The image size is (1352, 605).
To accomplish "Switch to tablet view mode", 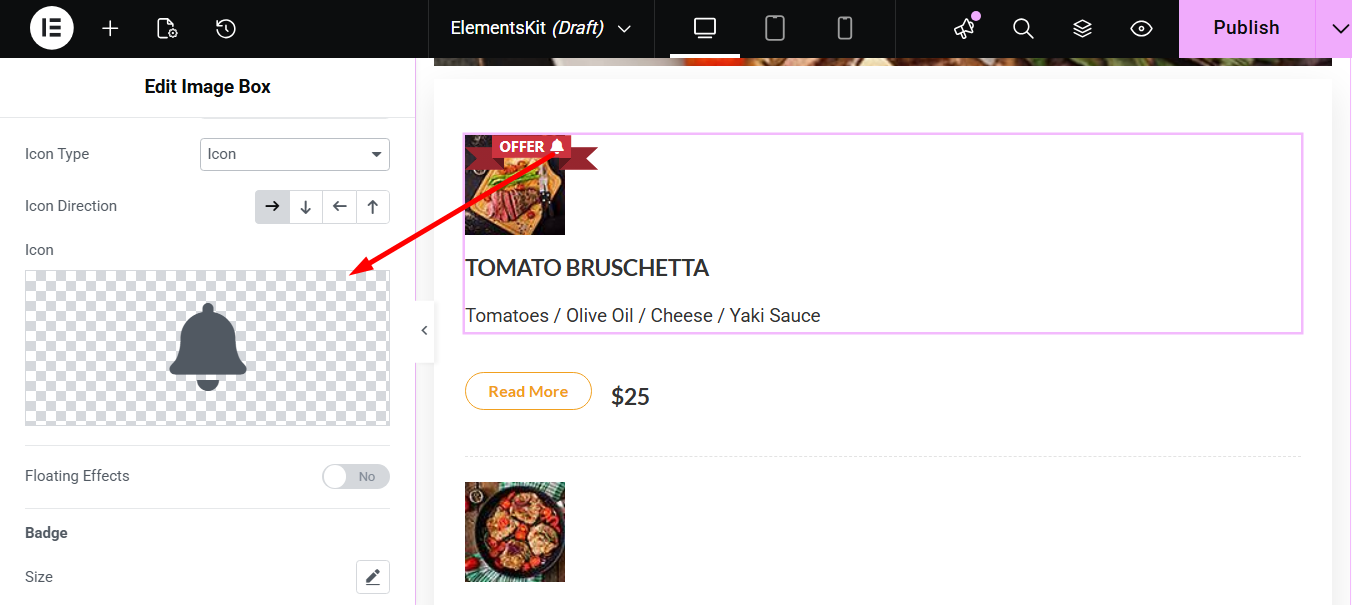I will click(775, 28).
